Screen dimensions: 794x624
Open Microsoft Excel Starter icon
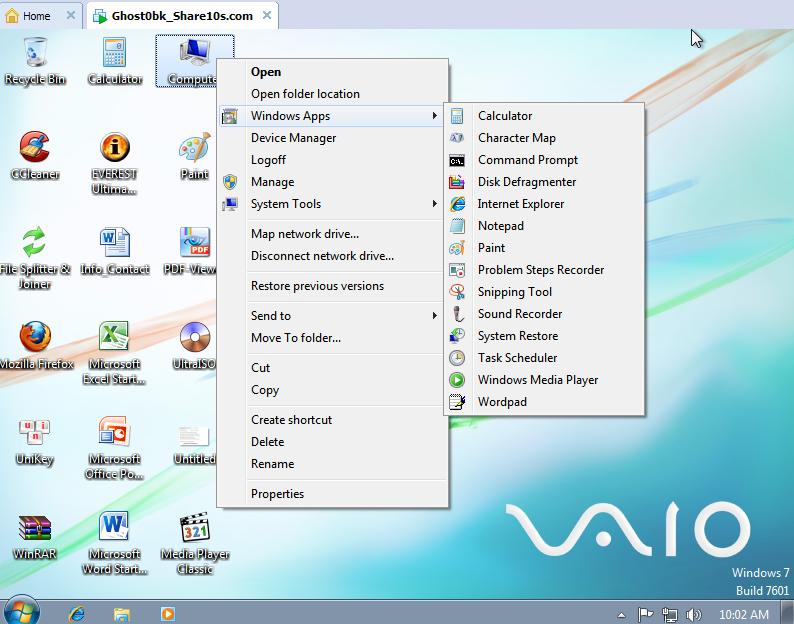point(114,353)
